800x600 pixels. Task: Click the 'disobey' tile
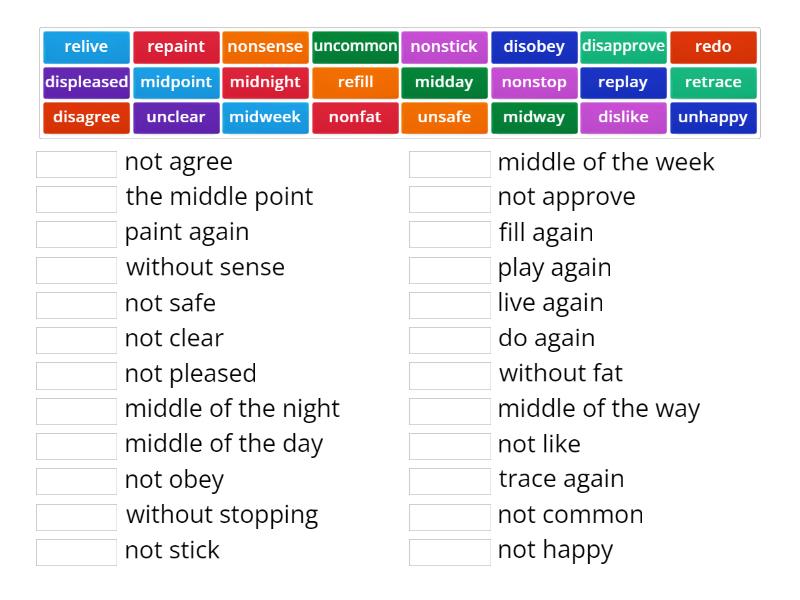coord(534,46)
